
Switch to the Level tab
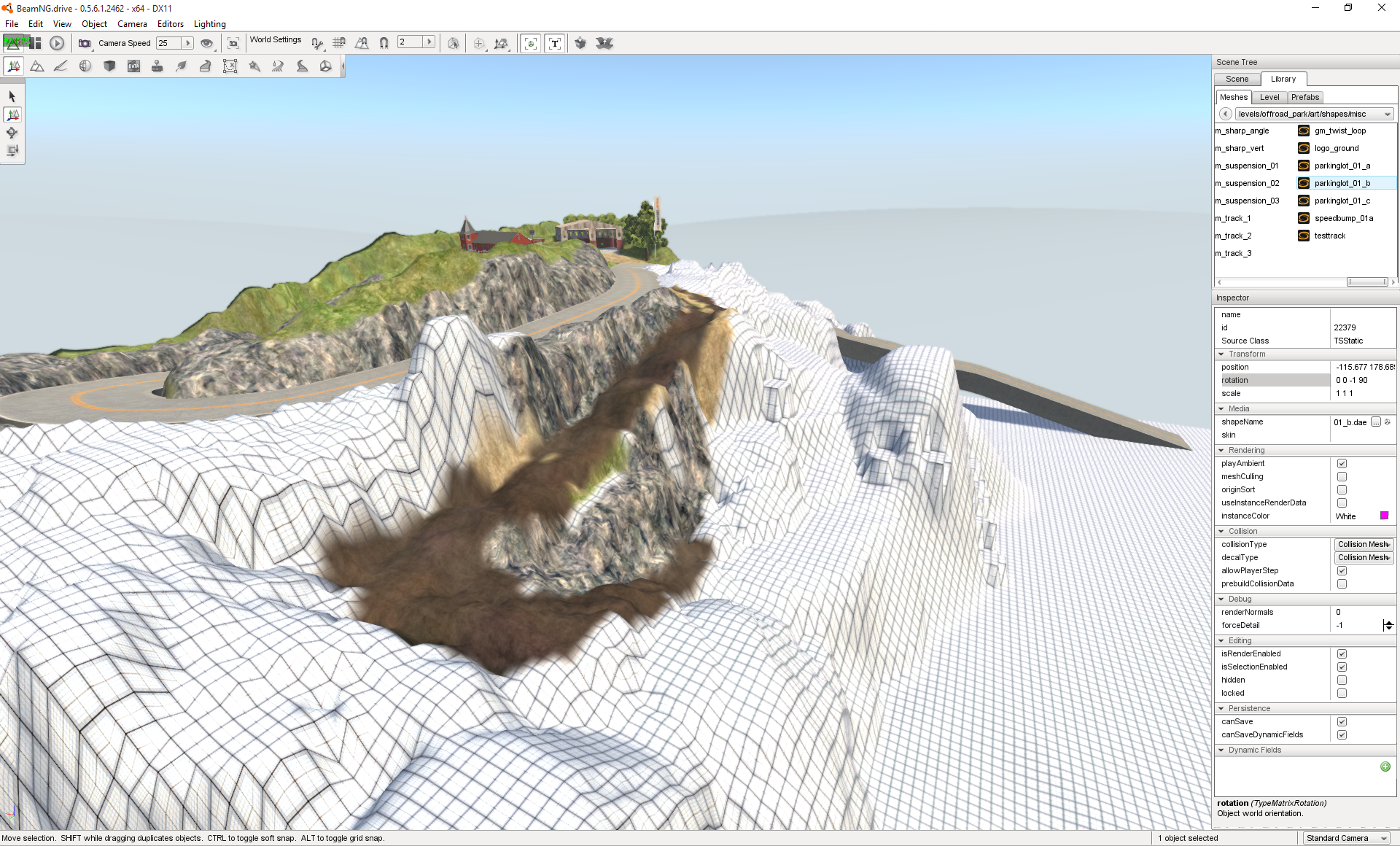(1269, 97)
